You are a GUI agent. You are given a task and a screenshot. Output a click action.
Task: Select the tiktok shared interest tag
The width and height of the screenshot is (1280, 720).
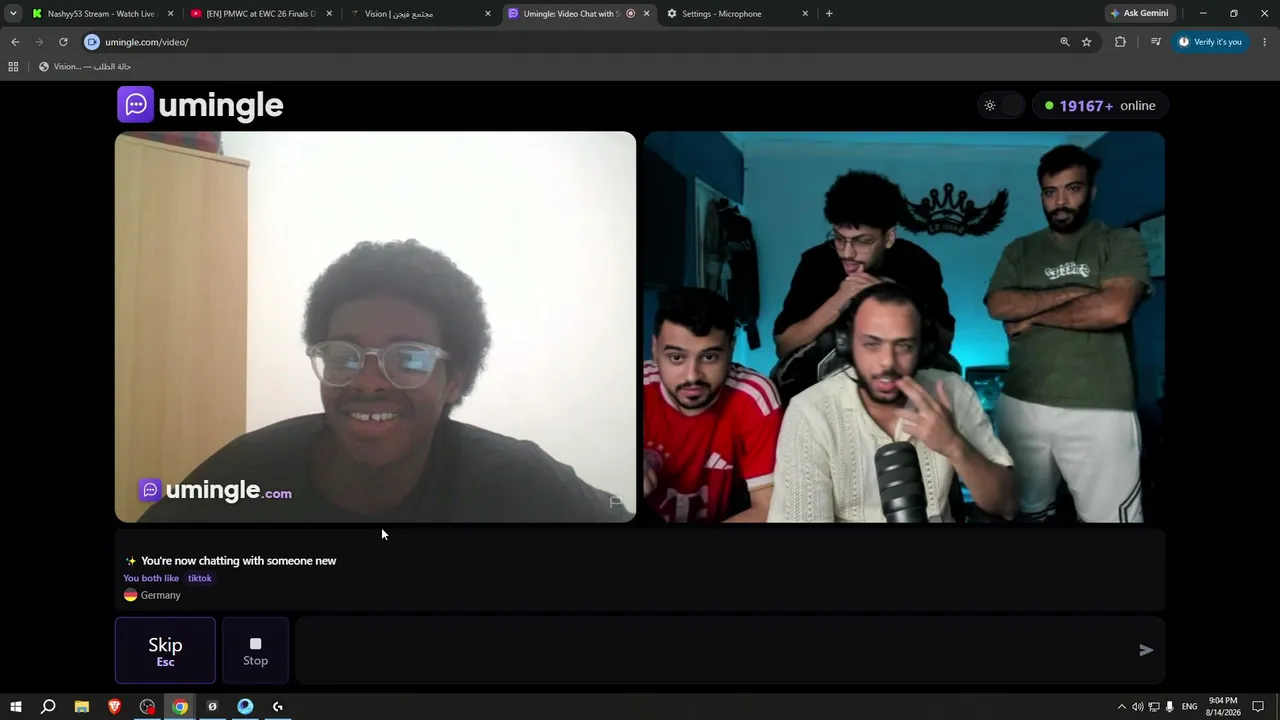pos(200,578)
